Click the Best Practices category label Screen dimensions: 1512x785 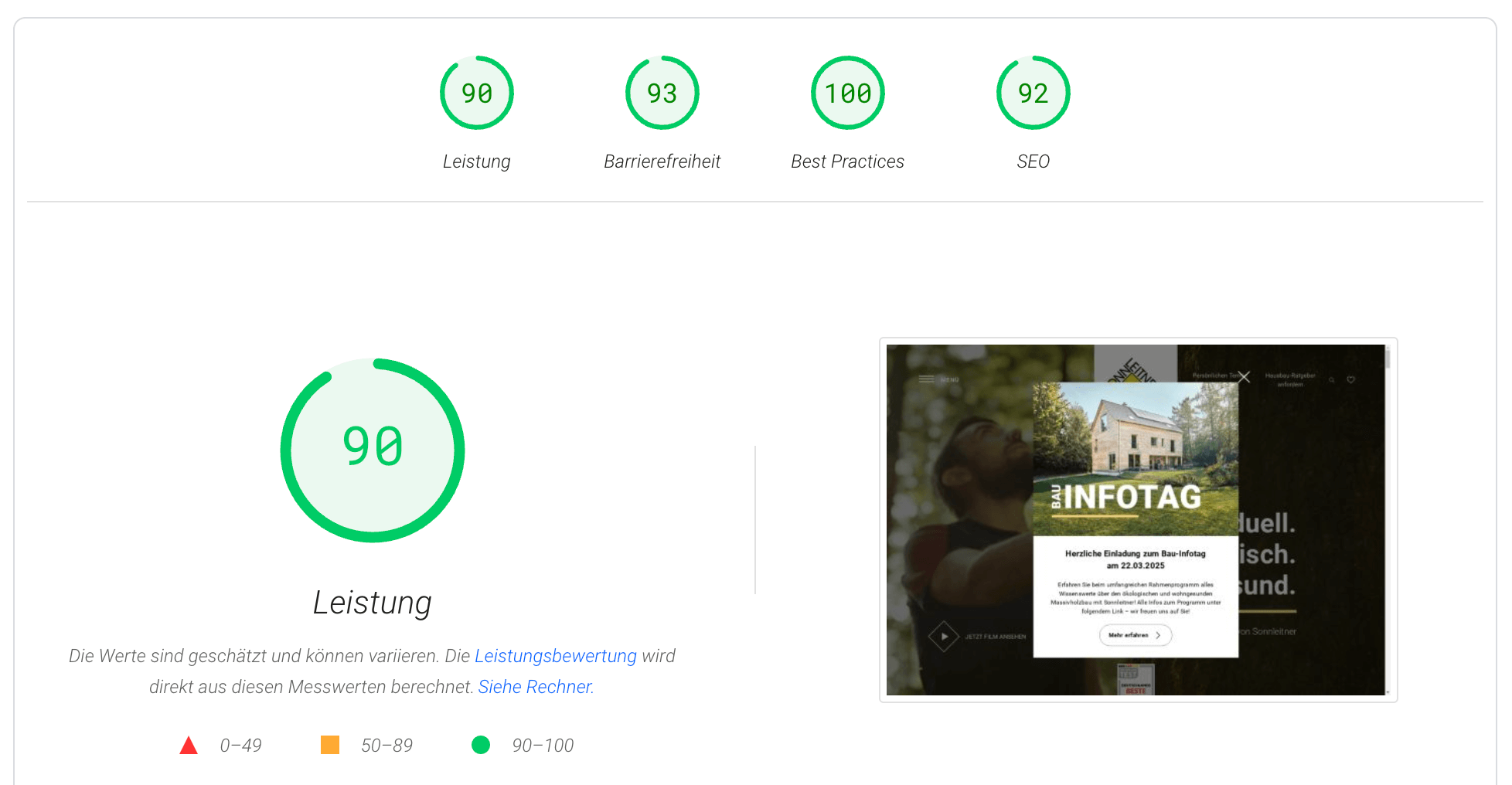tap(847, 161)
